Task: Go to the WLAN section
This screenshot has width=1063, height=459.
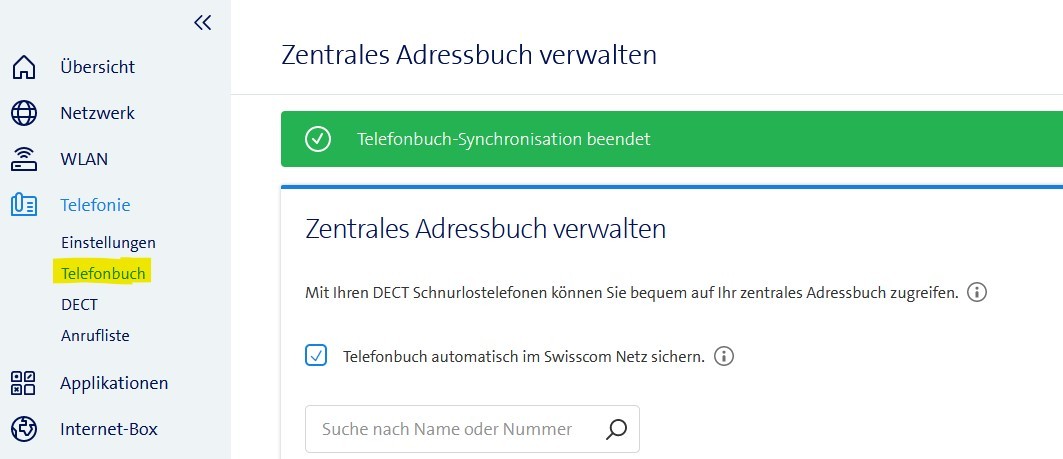Action: (x=84, y=159)
